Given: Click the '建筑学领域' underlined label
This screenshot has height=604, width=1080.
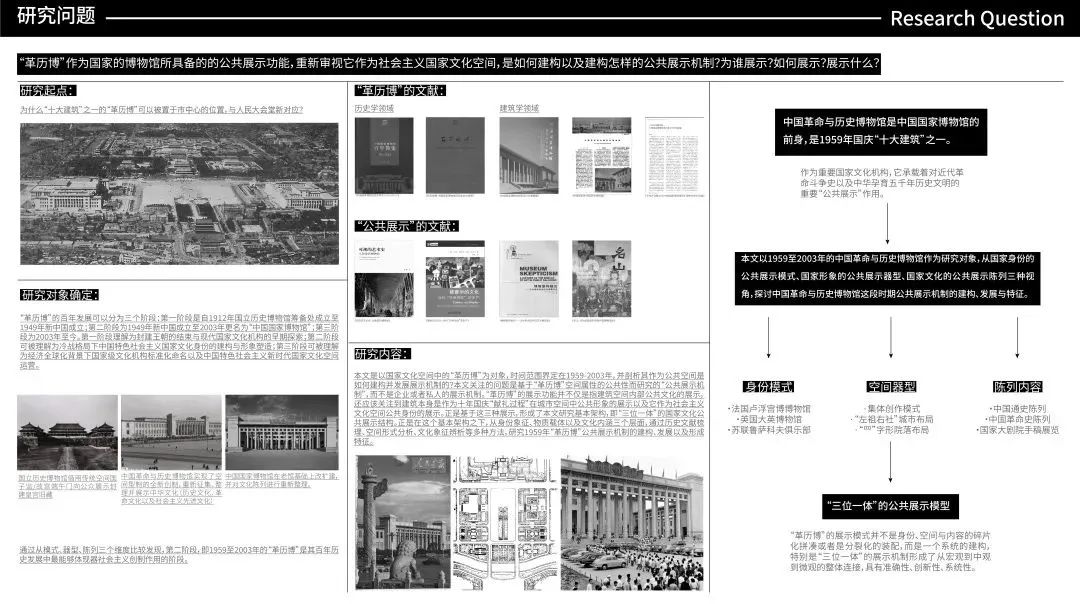Looking at the screenshot, I should (518, 108).
